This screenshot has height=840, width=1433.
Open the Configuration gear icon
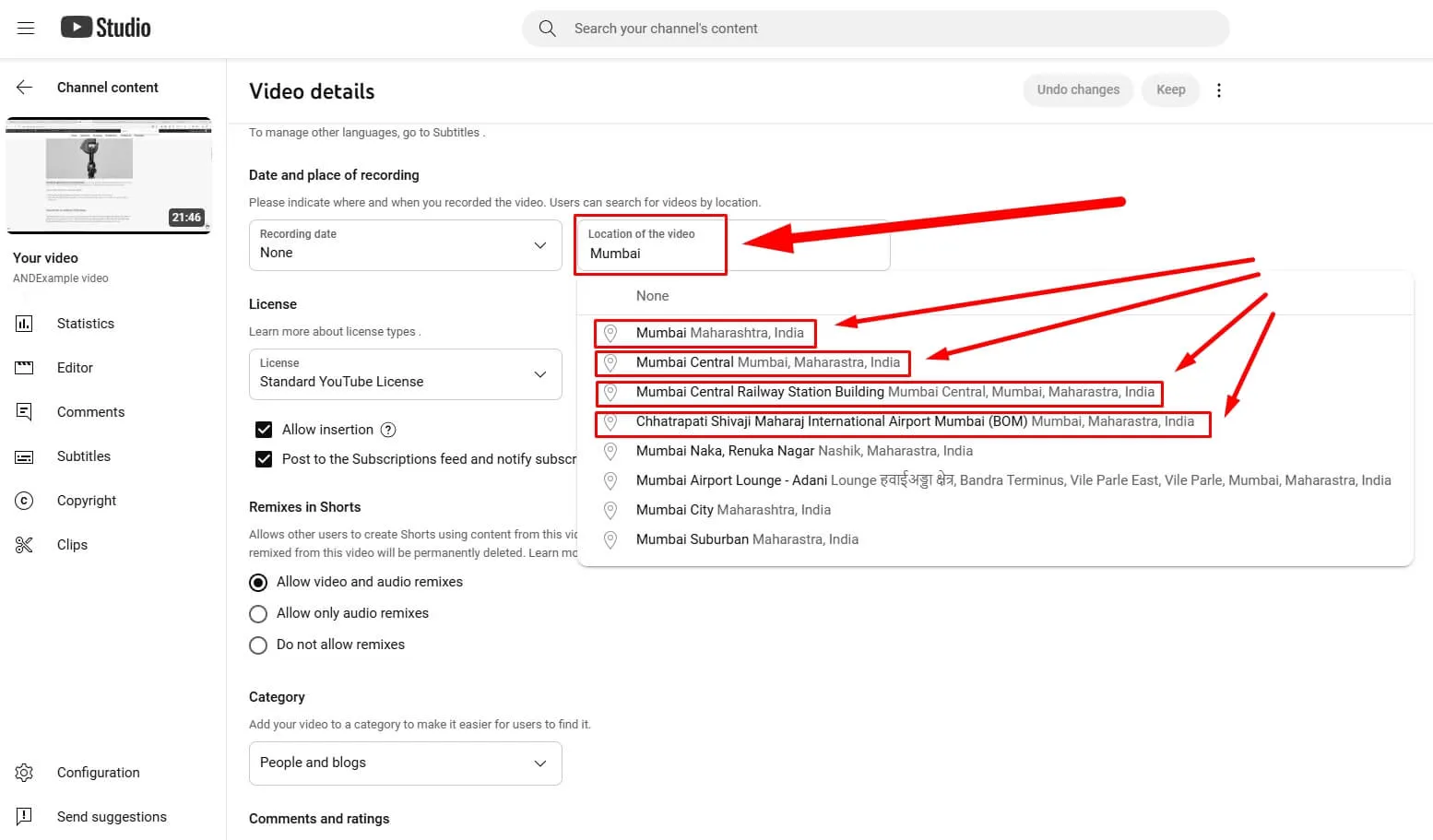(24, 773)
